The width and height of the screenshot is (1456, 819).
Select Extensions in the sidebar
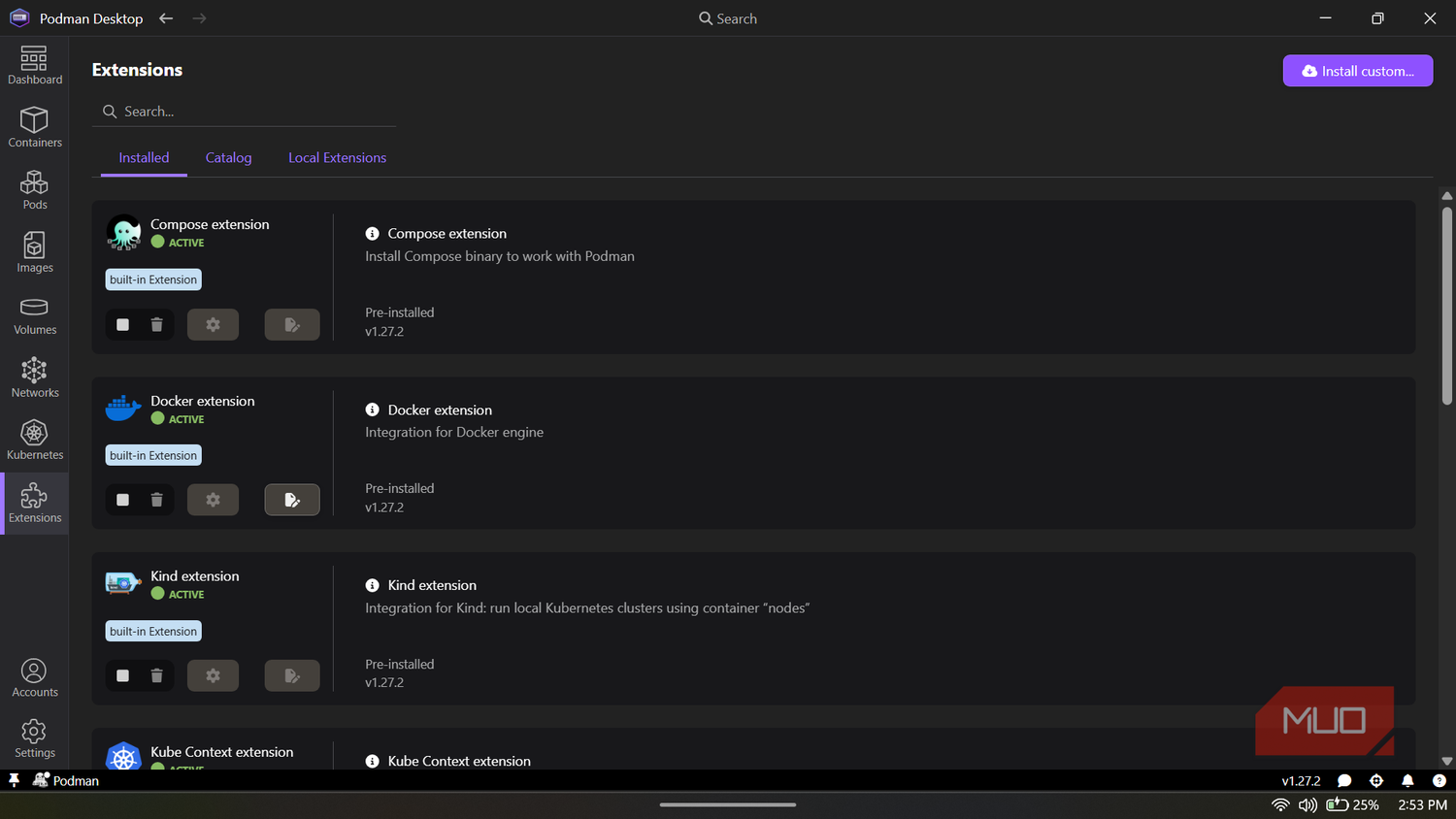point(34,503)
